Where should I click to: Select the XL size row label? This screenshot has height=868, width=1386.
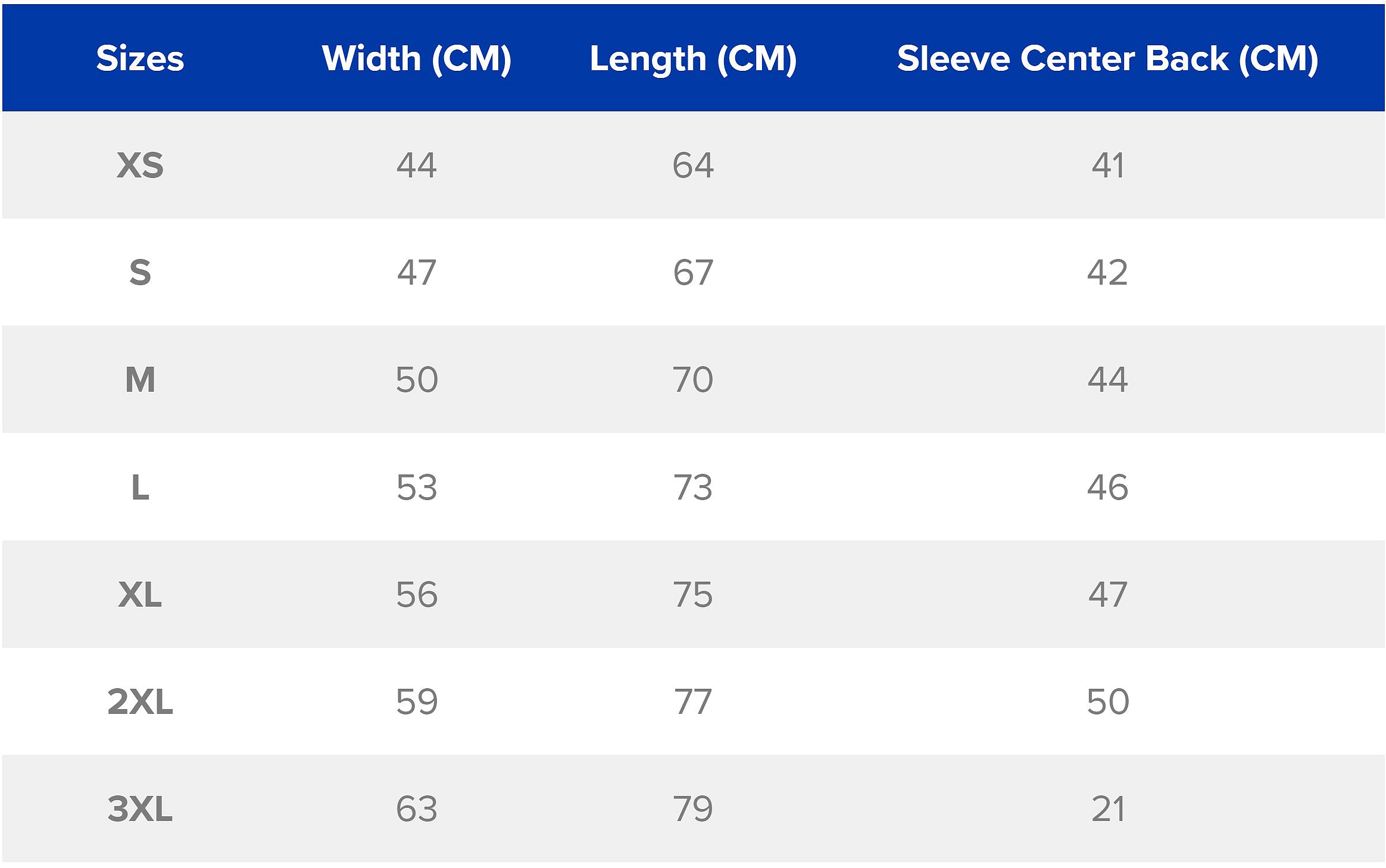(140, 594)
